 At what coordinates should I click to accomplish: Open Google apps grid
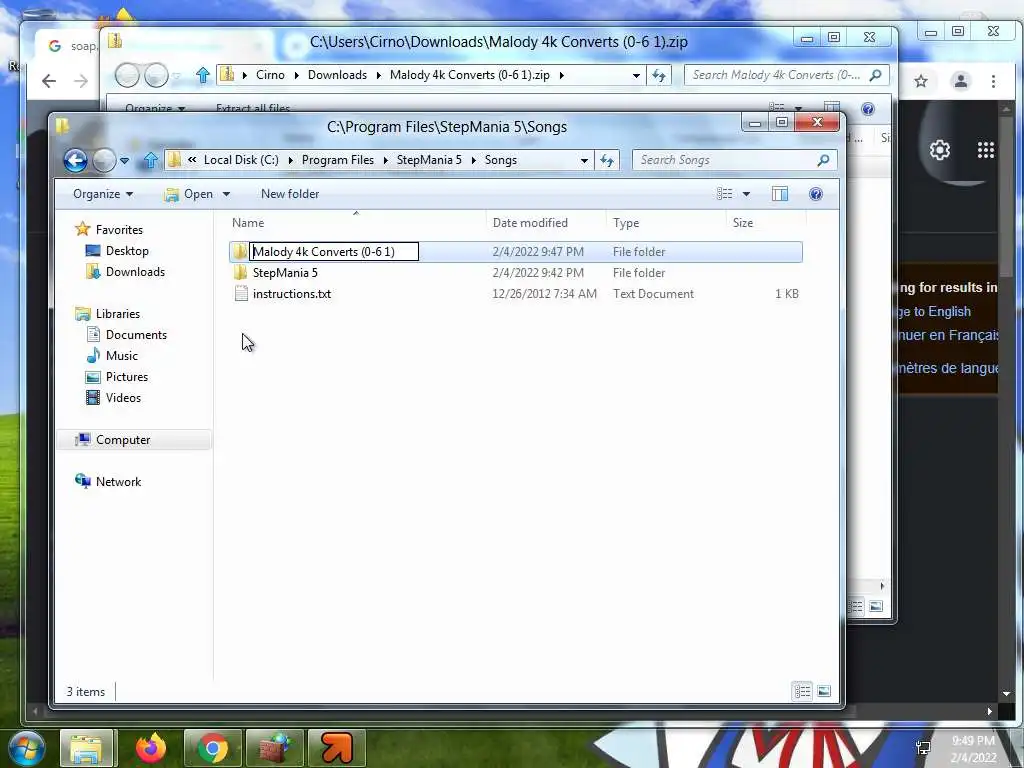click(x=985, y=150)
